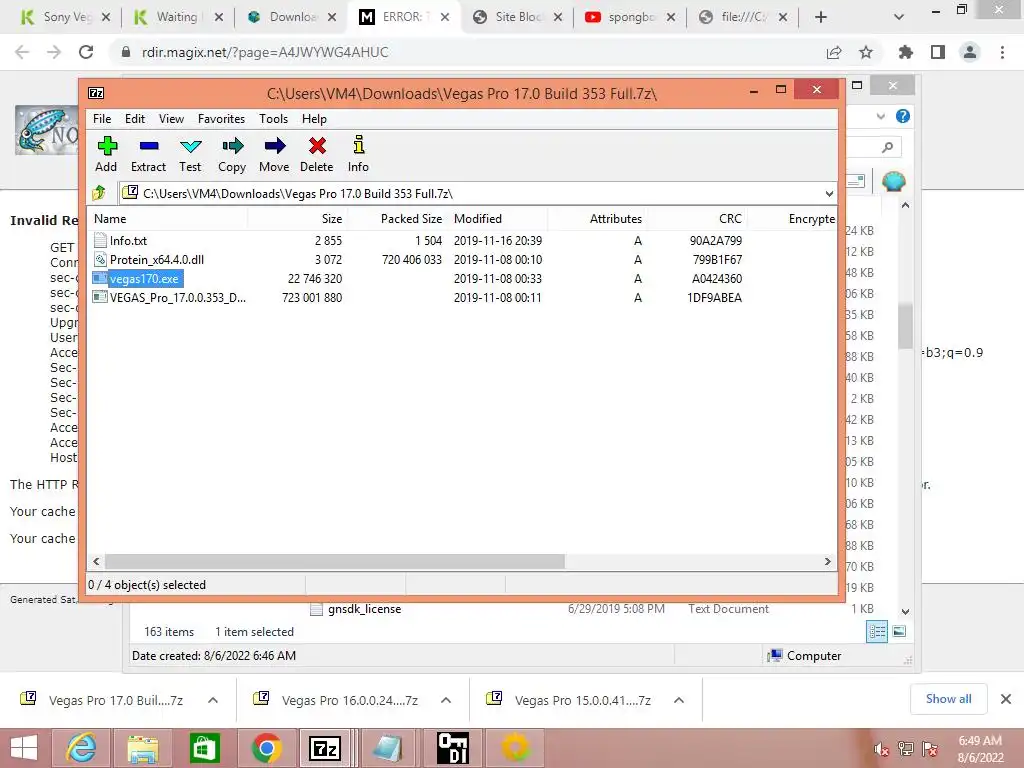Expand the 7-Zip address path dropdown
This screenshot has height=768, width=1024.
coord(829,193)
